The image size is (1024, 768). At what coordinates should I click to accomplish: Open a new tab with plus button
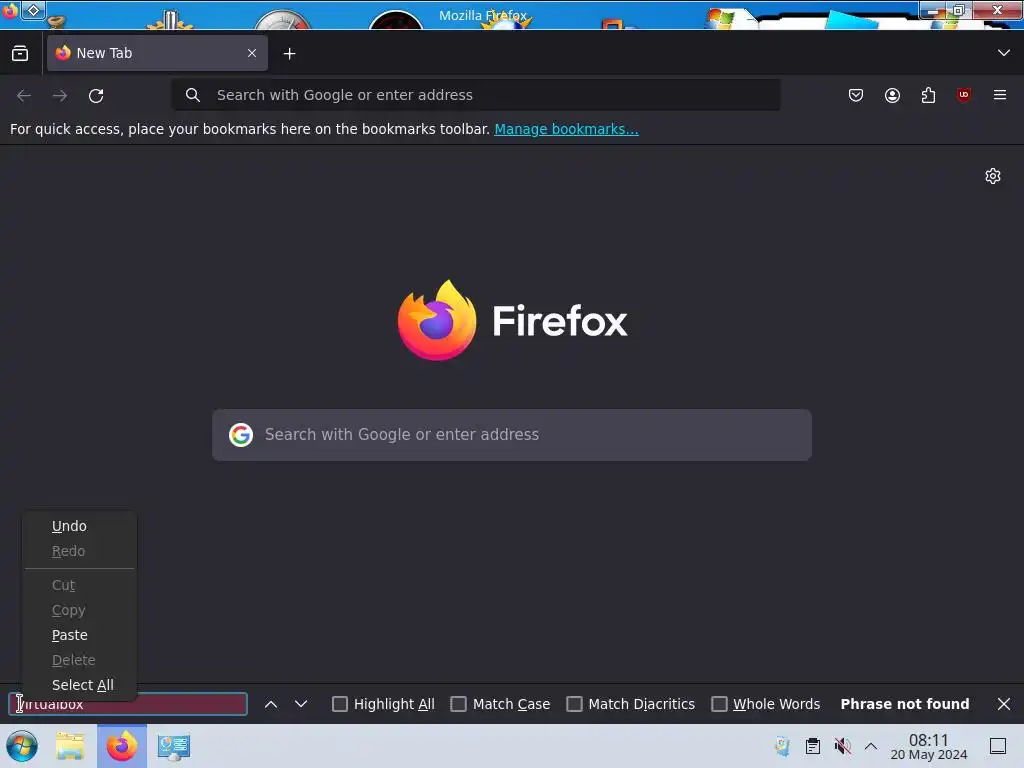coord(289,54)
